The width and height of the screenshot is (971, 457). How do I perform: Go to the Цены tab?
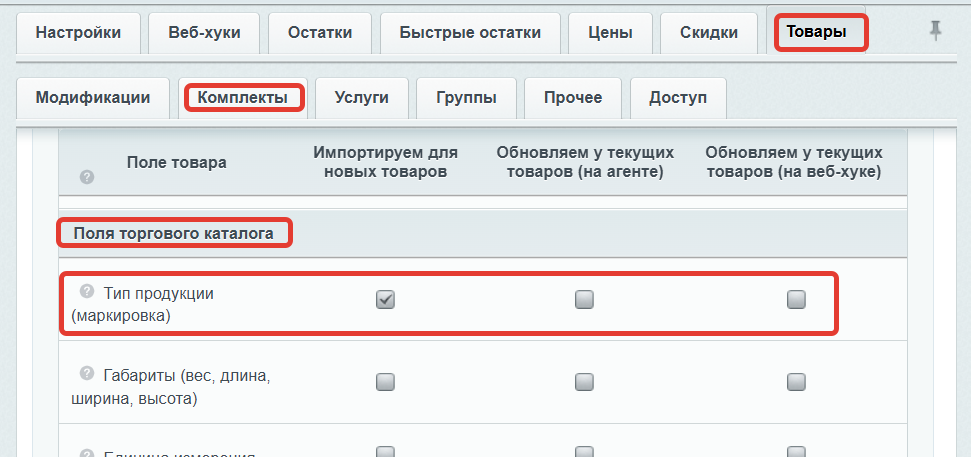[x=610, y=33]
